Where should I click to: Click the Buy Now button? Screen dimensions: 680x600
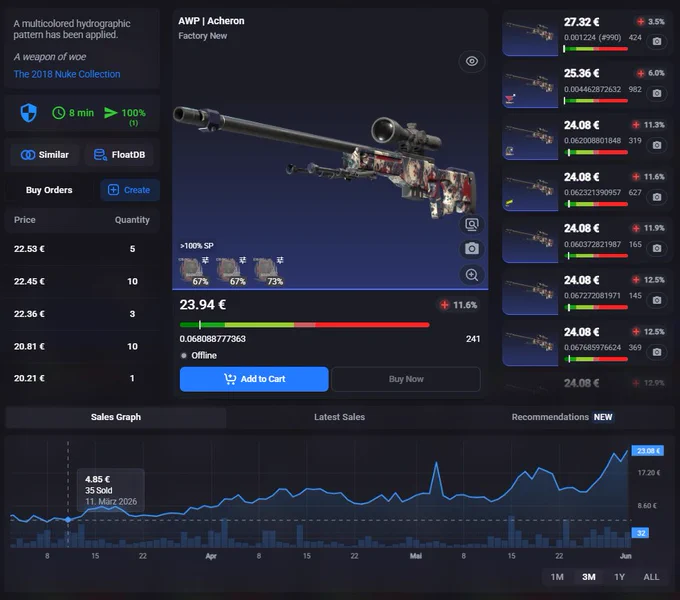pos(406,379)
